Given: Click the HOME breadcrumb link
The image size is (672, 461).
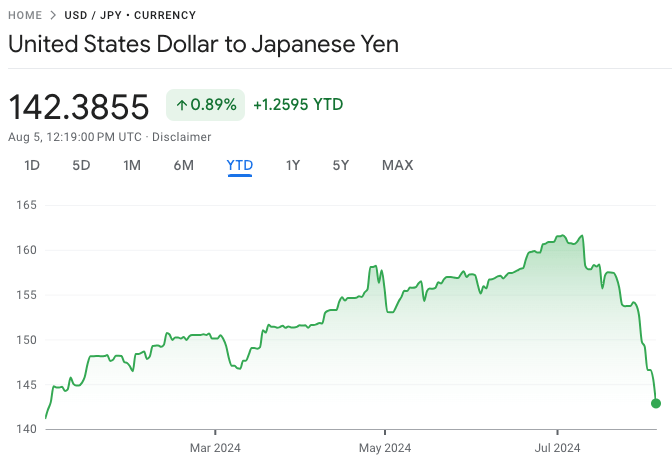Looking at the screenshot, I should 25,16.
